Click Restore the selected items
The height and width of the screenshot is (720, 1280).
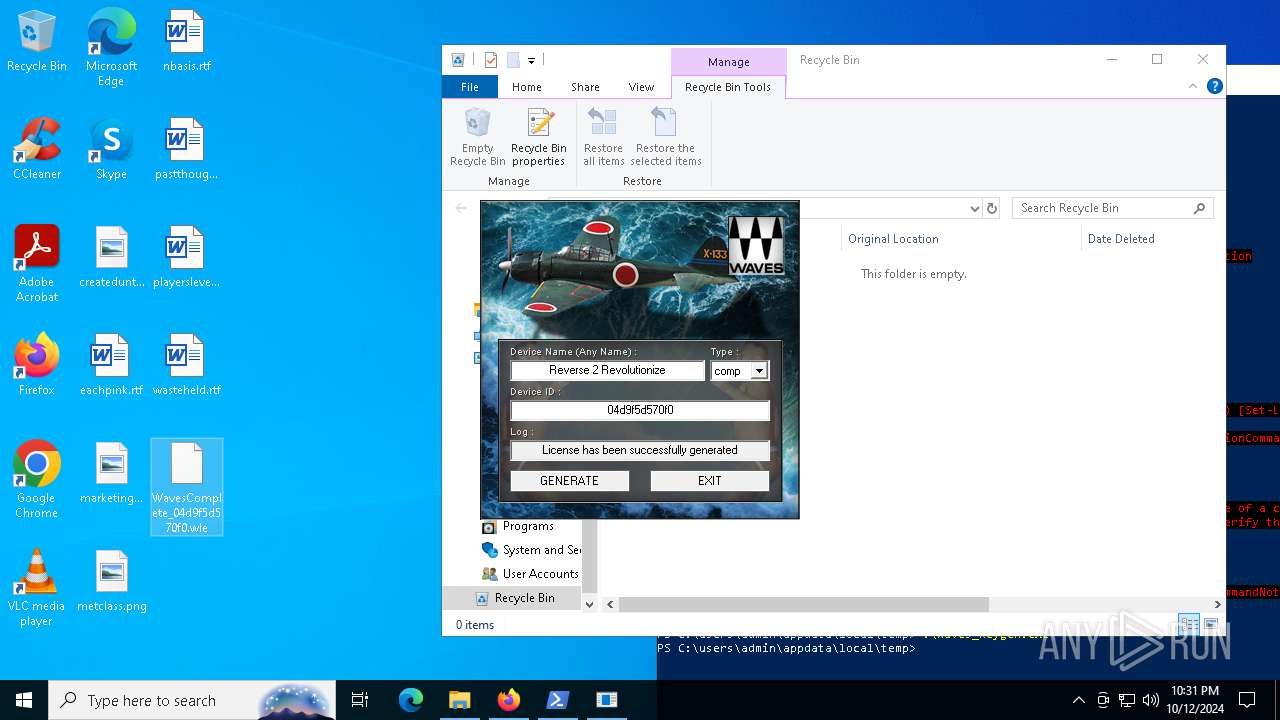point(666,138)
